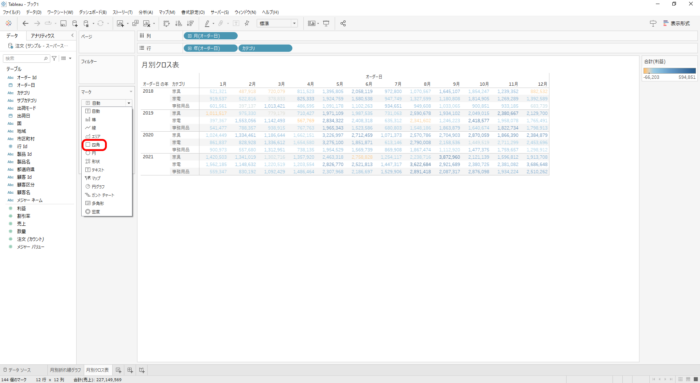Click the カテゴリ pill on the Rows shelf
The width and height of the screenshot is (700, 383).
(266, 48)
